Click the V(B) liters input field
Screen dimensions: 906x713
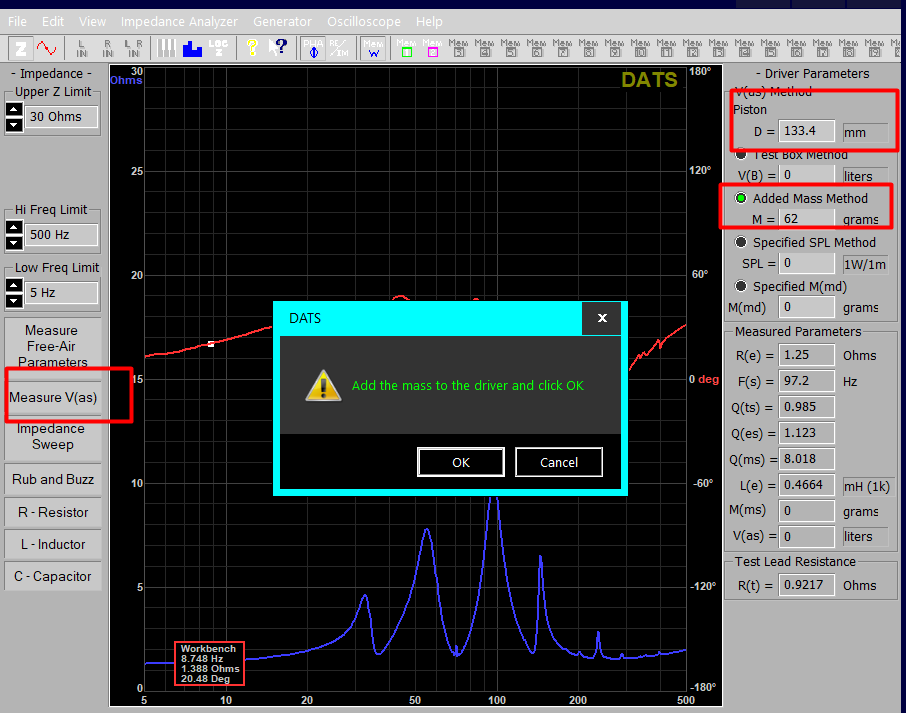tap(806, 175)
